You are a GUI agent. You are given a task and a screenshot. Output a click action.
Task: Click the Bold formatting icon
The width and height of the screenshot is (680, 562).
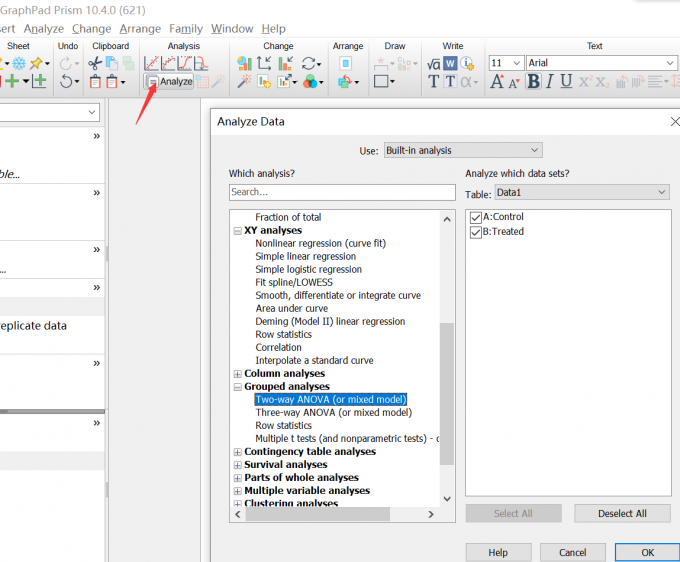(533, 82)
